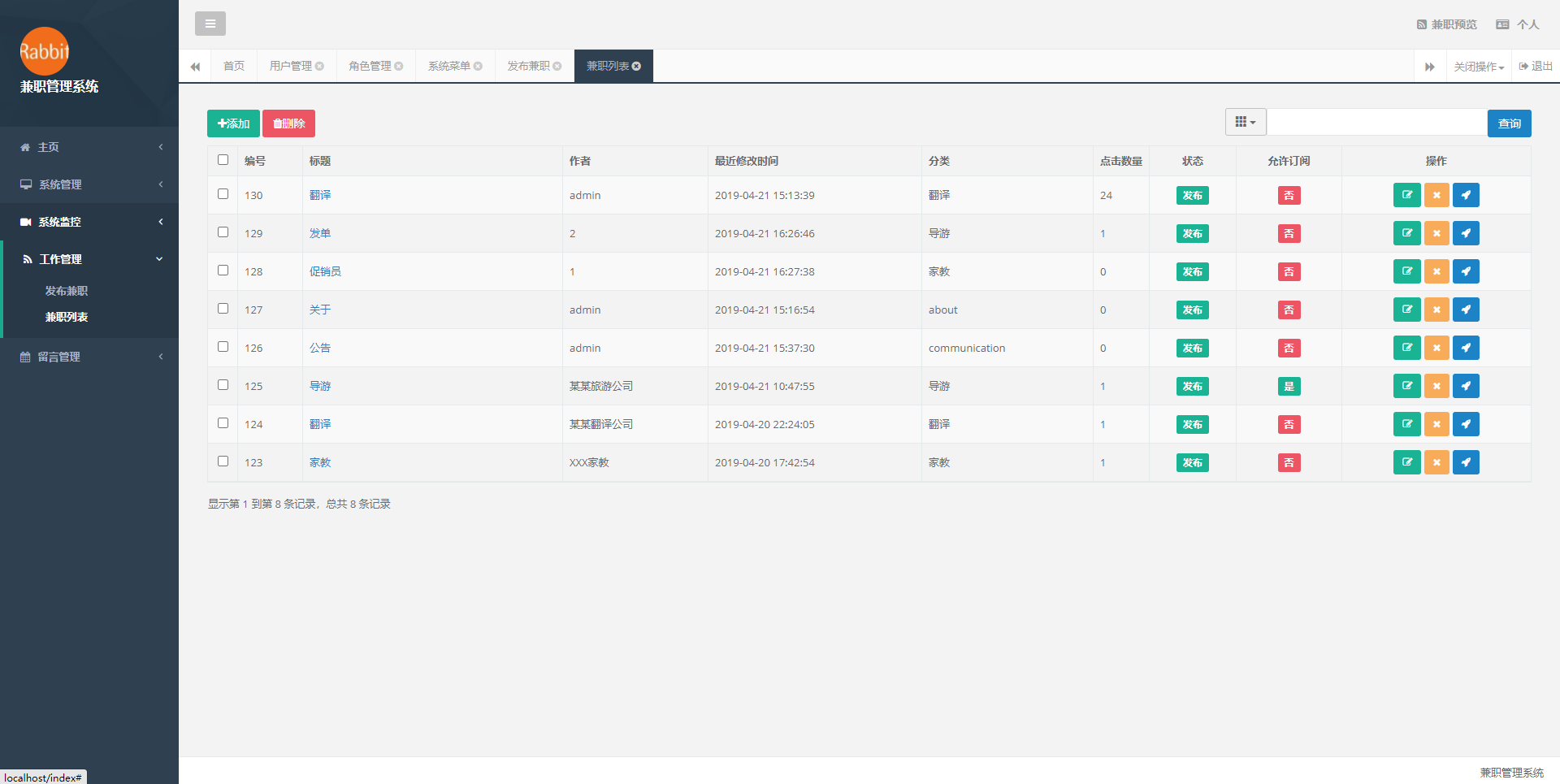Click the 否 subscription badge in row 129
The height and width of the screenshot is (784, 1560).
tap(1289, 233)
